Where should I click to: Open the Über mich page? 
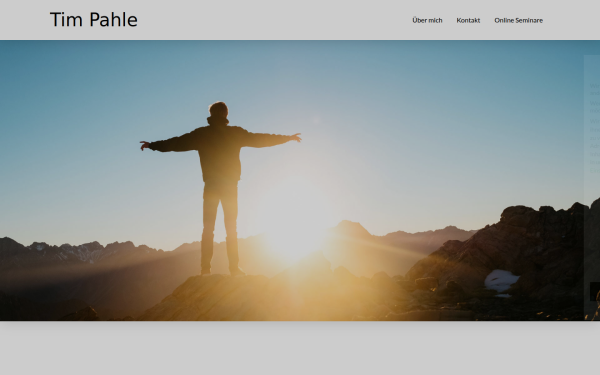427,20
